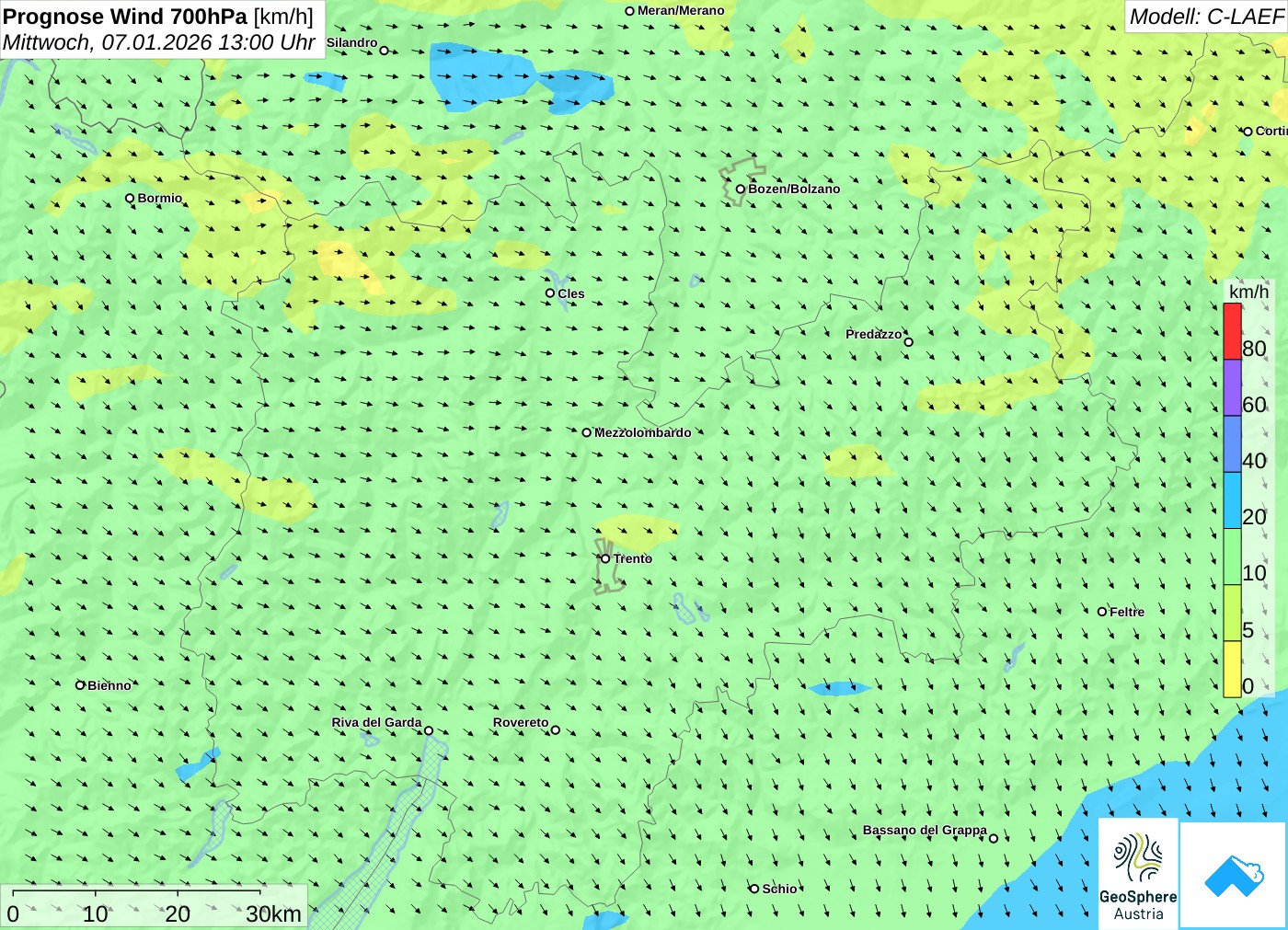Image resolution: width=1288 pixels, height=930 pixels.
Task: Click the Schio location marker
Action: click(x=754, y=889)
